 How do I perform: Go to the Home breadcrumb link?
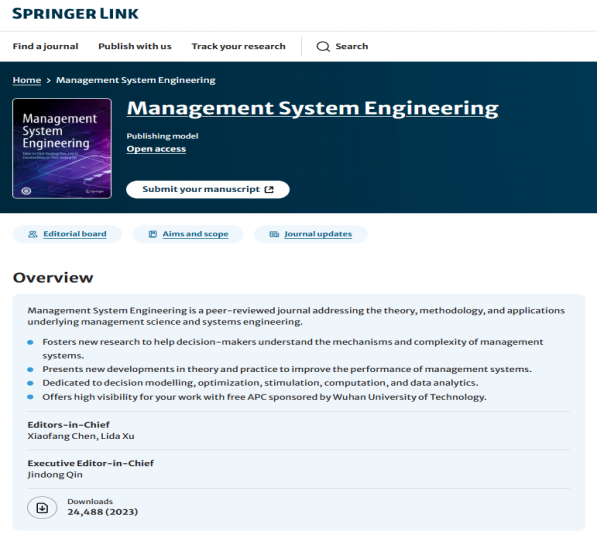click(x=27, y=80)
